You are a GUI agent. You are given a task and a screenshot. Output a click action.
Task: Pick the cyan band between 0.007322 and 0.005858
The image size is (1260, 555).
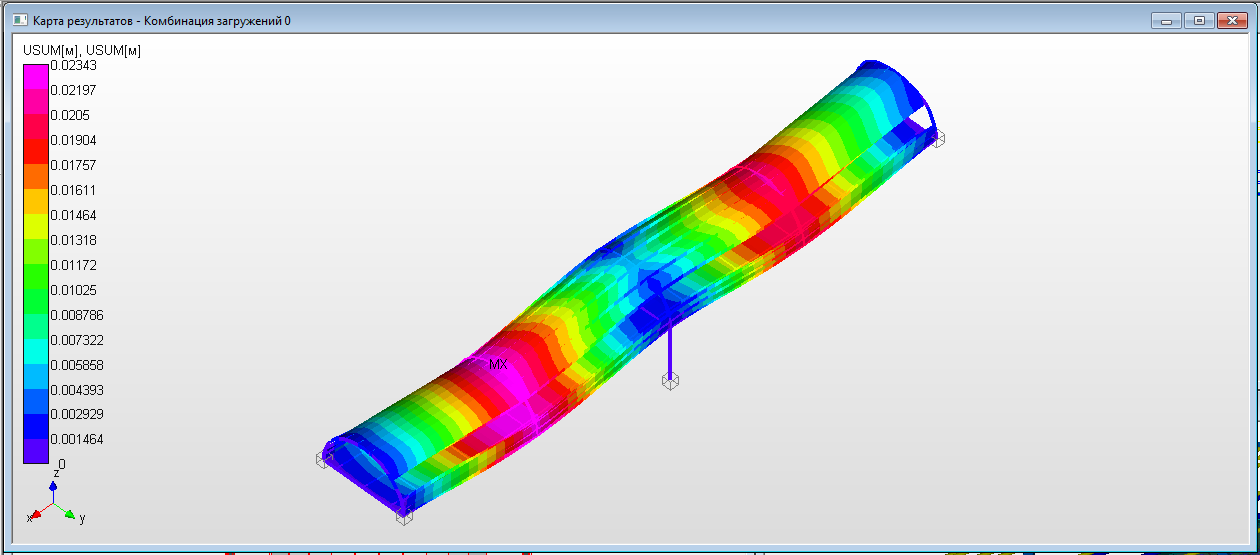pyautogui.click(x=36, y=352)
